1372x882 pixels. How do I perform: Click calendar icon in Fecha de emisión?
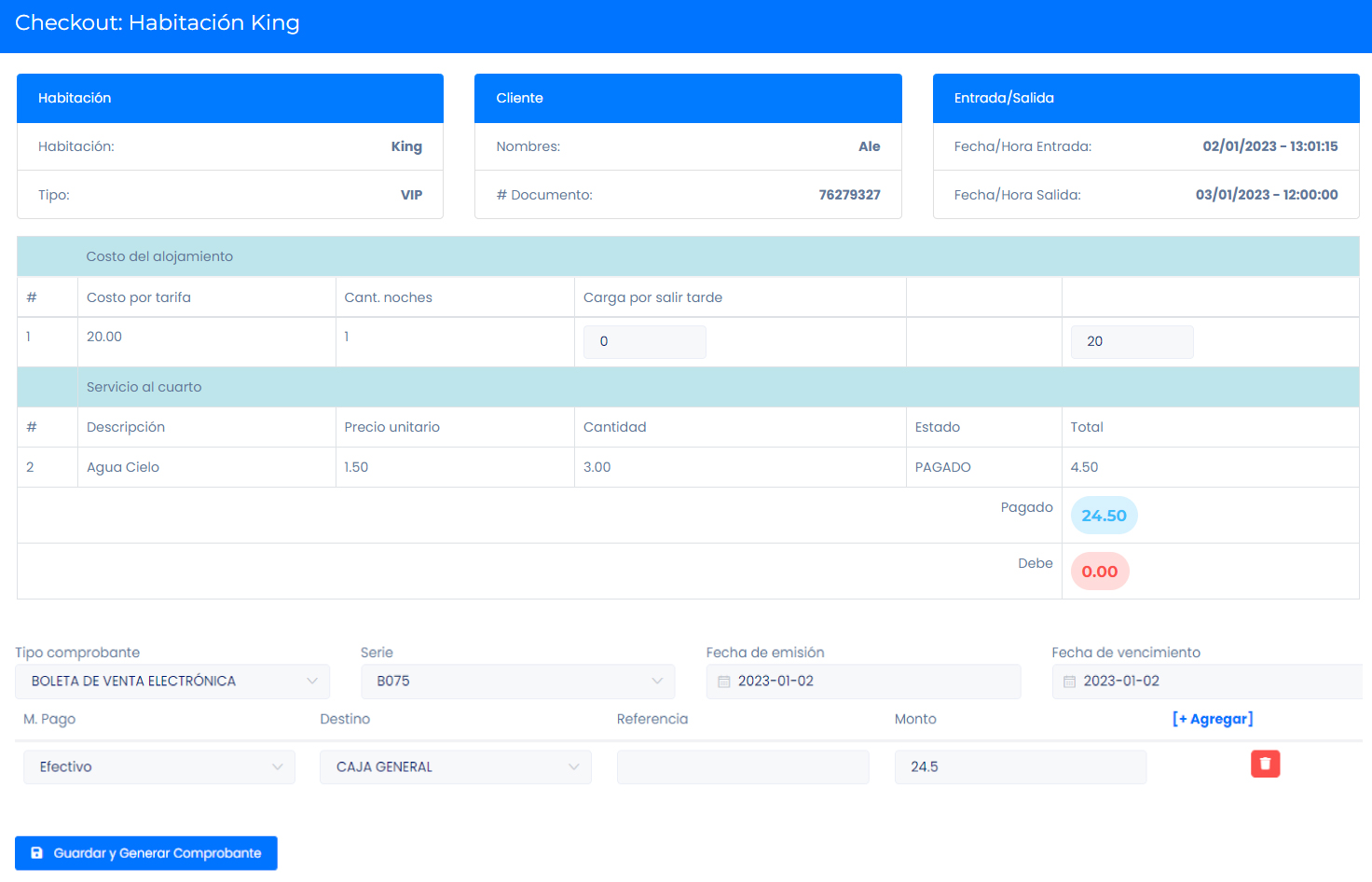coord(724,682)
